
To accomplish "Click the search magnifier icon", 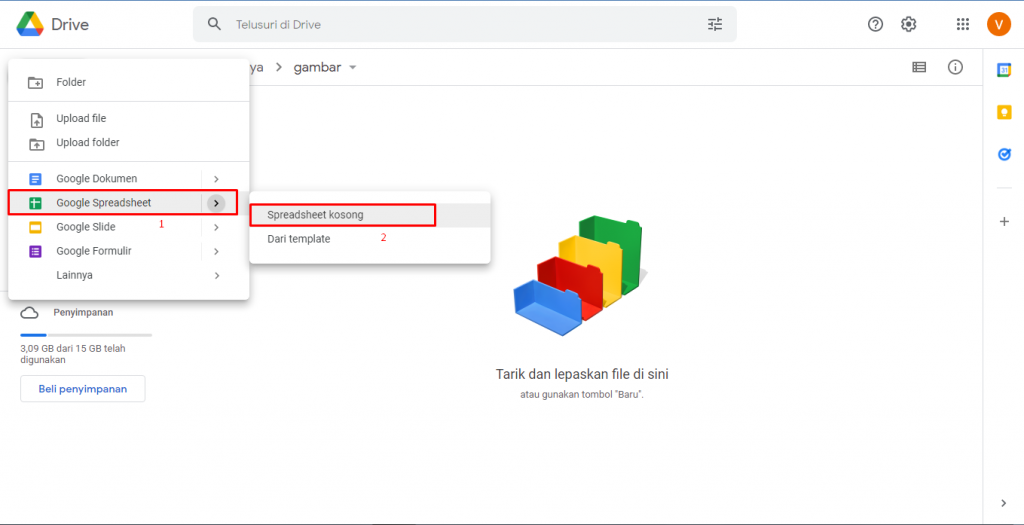I will [214, 24].
